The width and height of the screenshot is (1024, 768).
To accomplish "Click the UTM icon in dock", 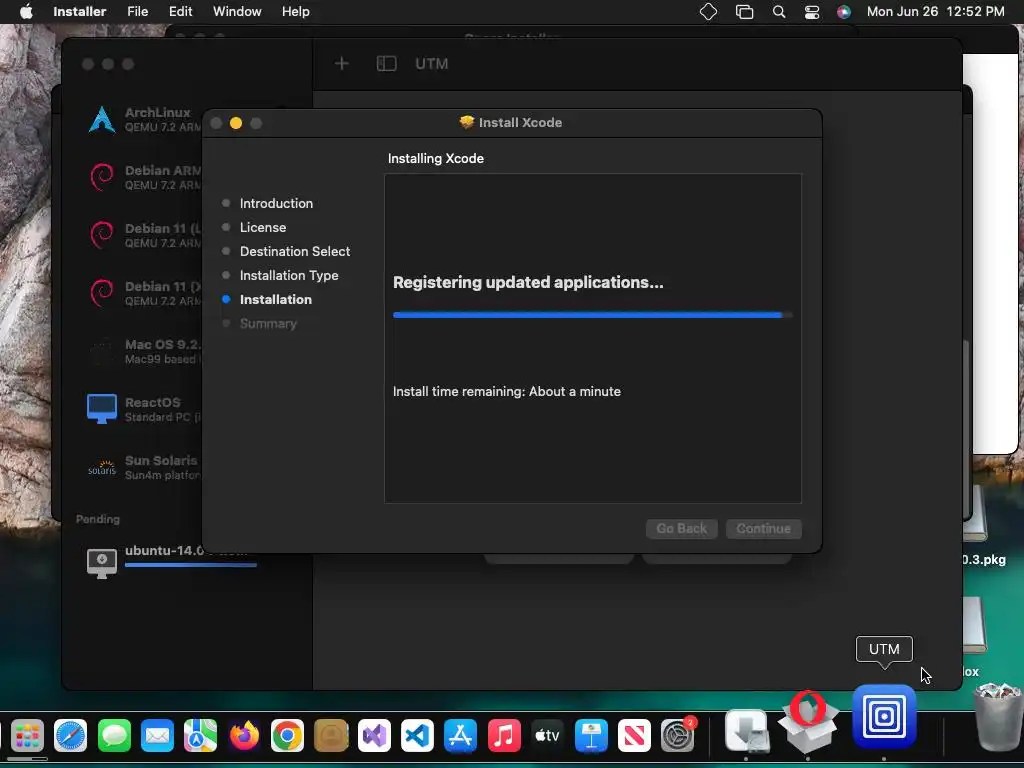I will tap(884, 716).
